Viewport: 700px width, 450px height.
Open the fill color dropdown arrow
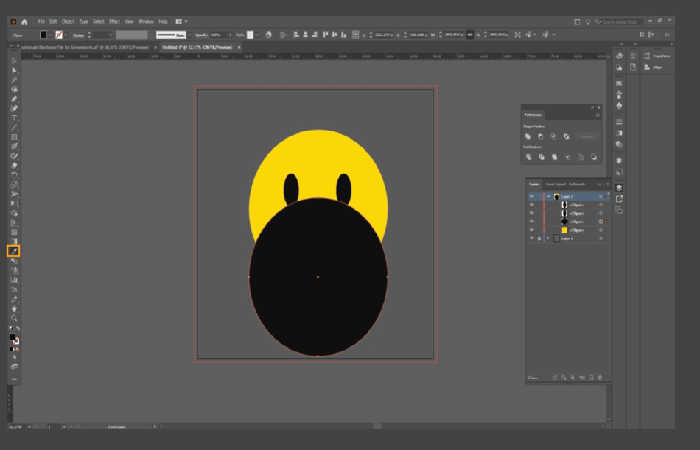click(x=50, y=35)
